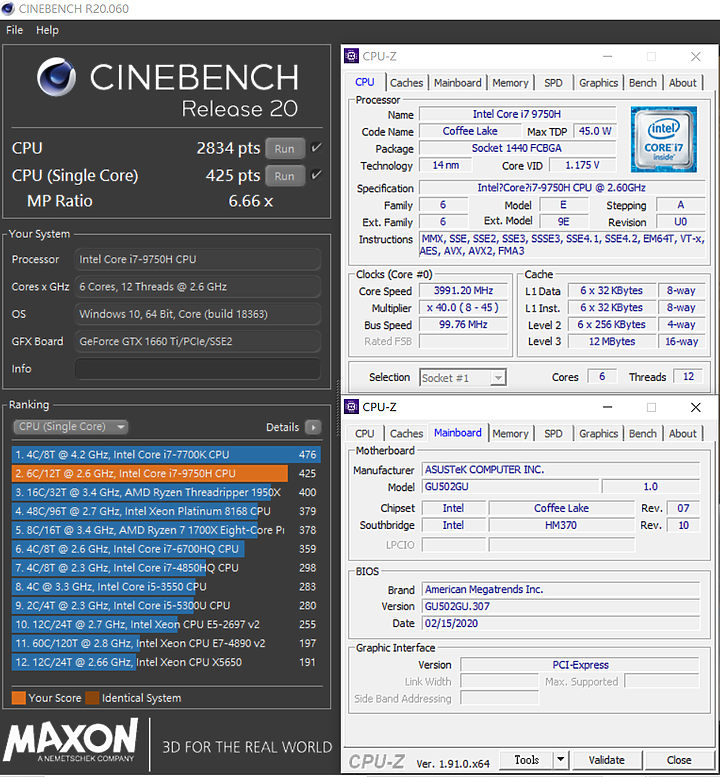Screen dimensions: 720x777
Task: Select ranking row Intel Core i7-9750H CPU
Action: tap(166, 473)
